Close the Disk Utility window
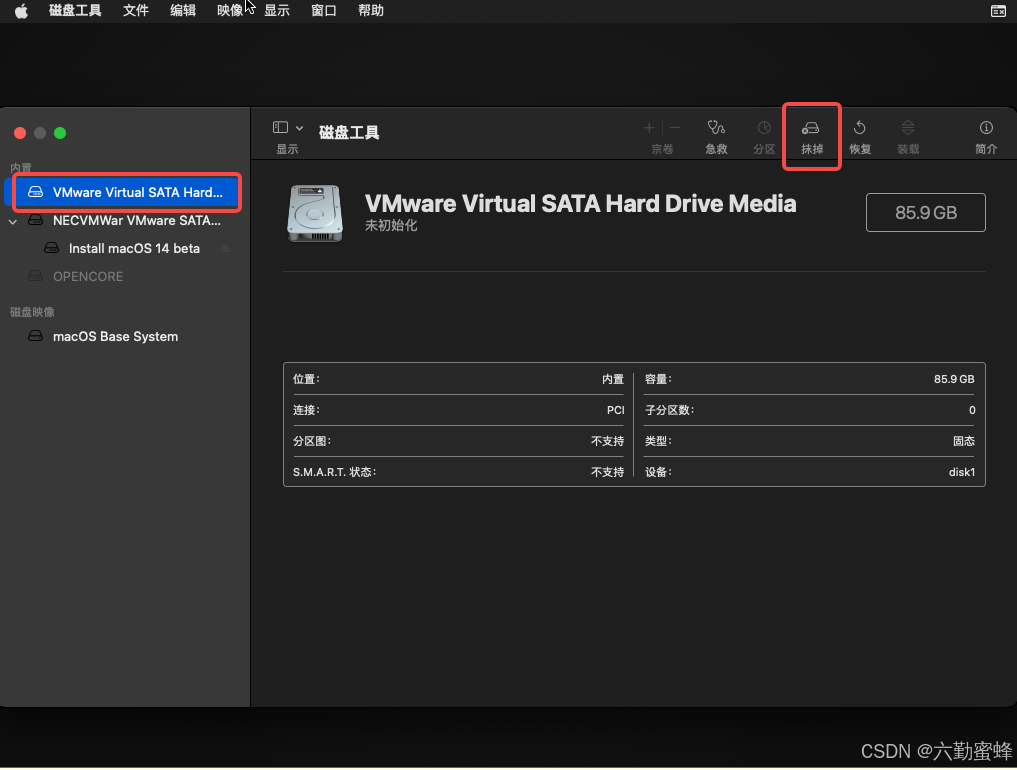 coord(20,133)
